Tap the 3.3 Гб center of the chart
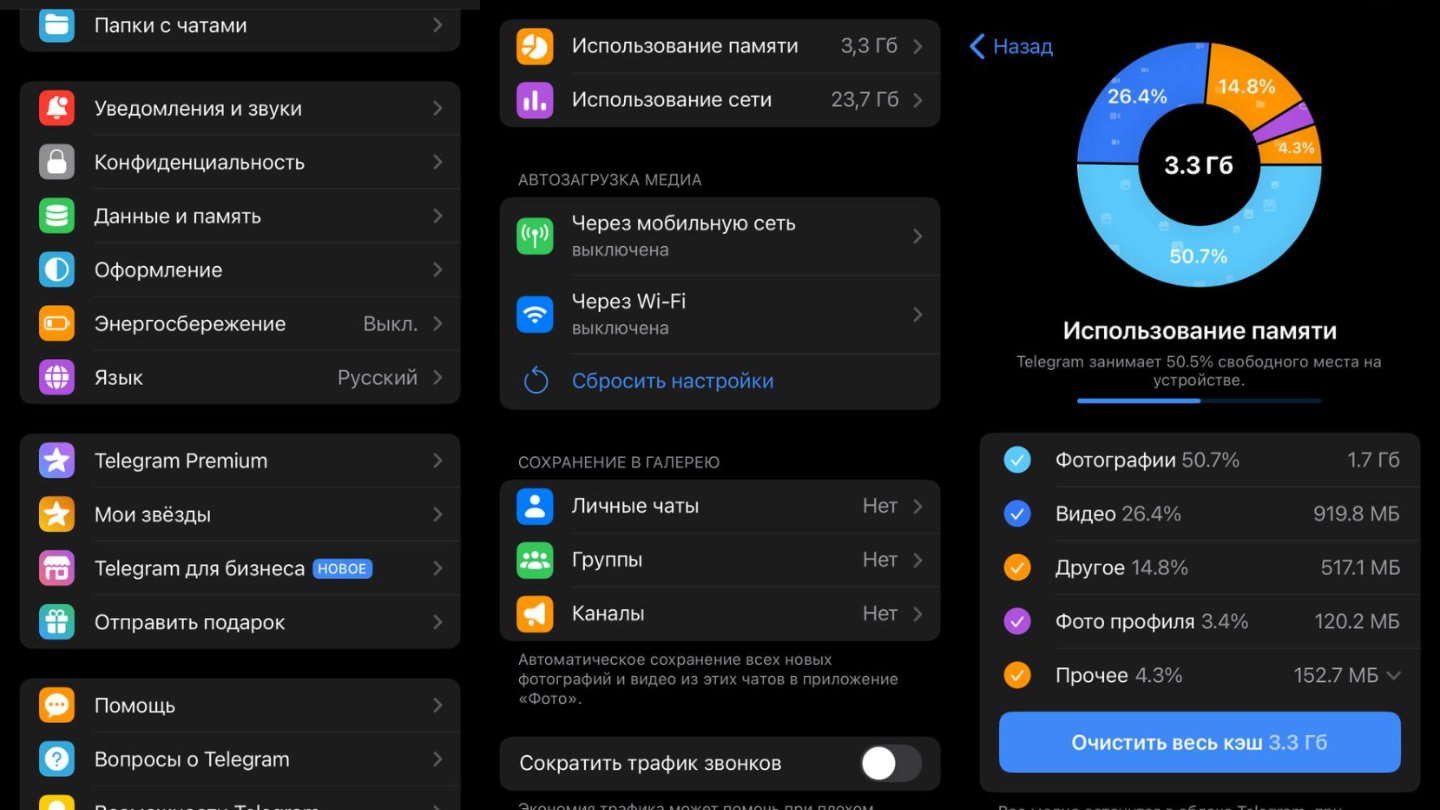Image resolution: width=1440 pixels, height=810 pixels. pos(1198,165)
